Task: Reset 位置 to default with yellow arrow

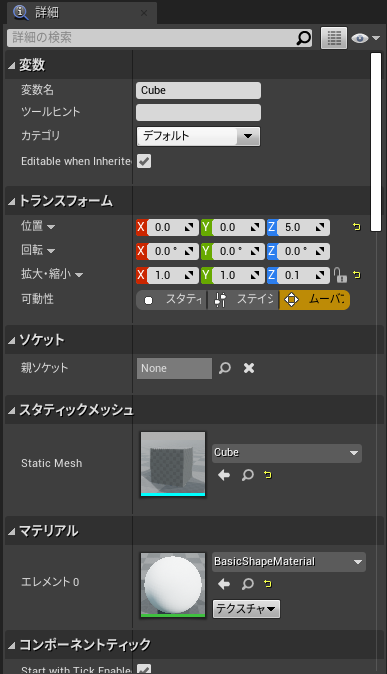Action: 356,227
